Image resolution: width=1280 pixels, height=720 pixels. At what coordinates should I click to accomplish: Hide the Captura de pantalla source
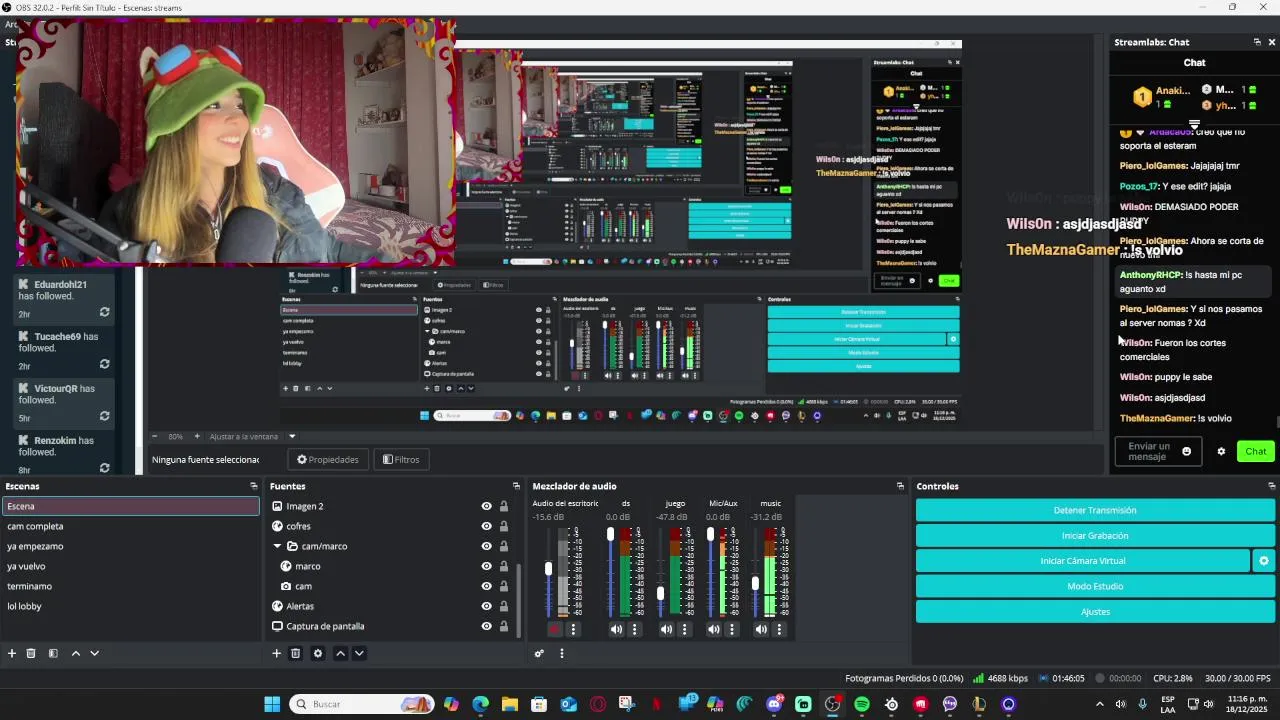487,626
